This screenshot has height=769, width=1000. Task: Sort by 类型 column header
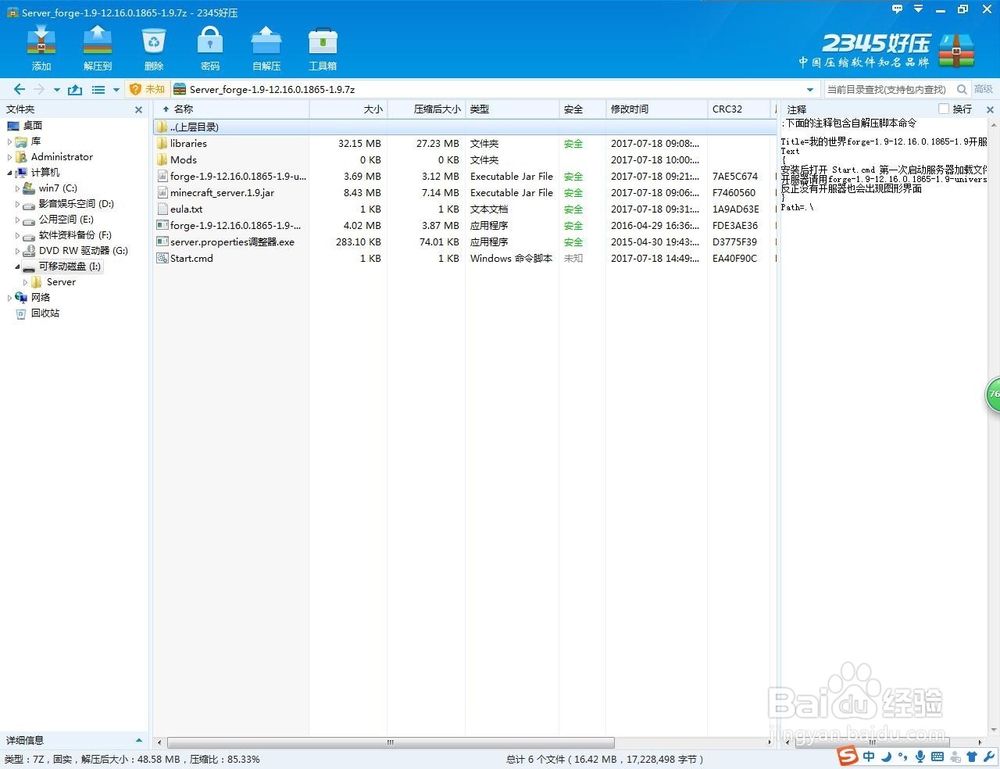click(512, 109)
